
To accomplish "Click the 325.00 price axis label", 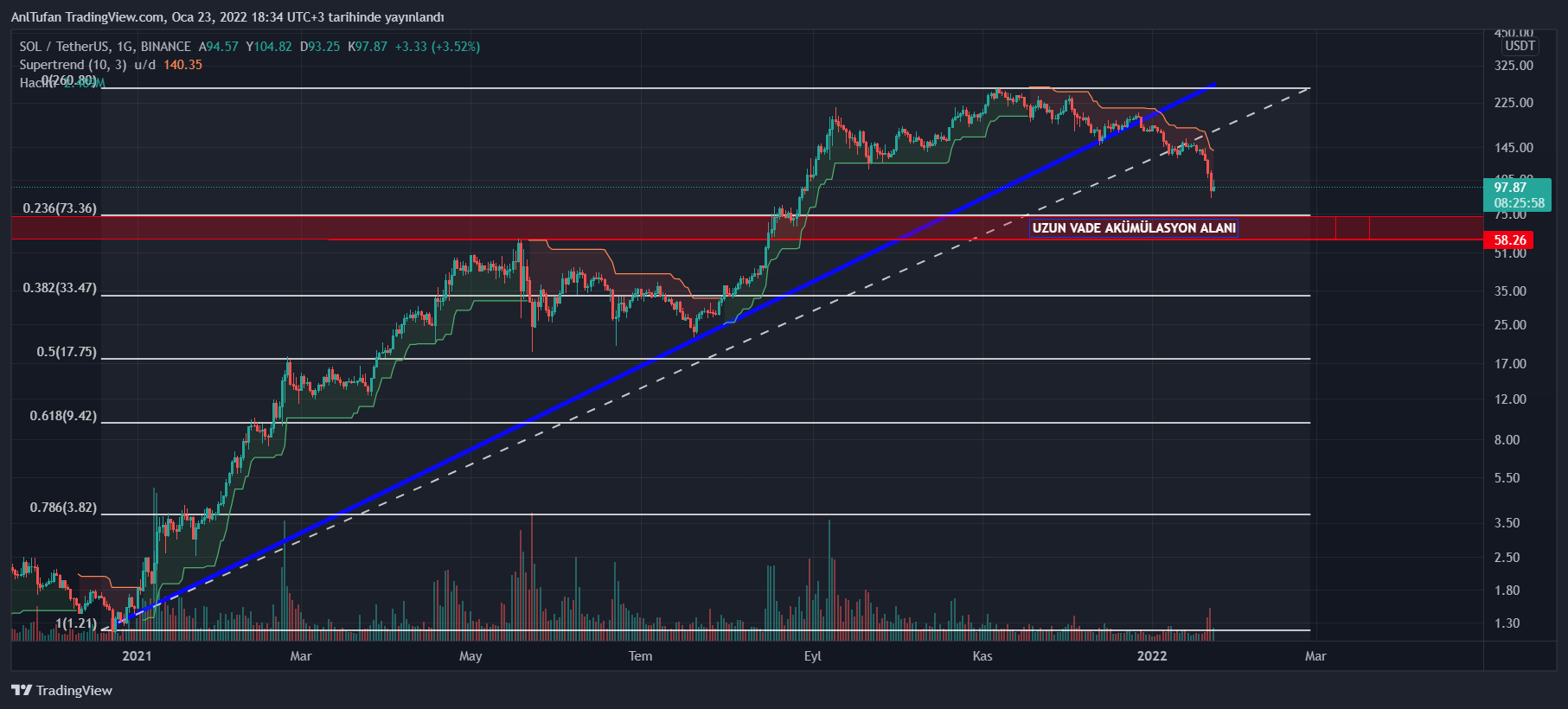I will click(x=1514, y=66).
